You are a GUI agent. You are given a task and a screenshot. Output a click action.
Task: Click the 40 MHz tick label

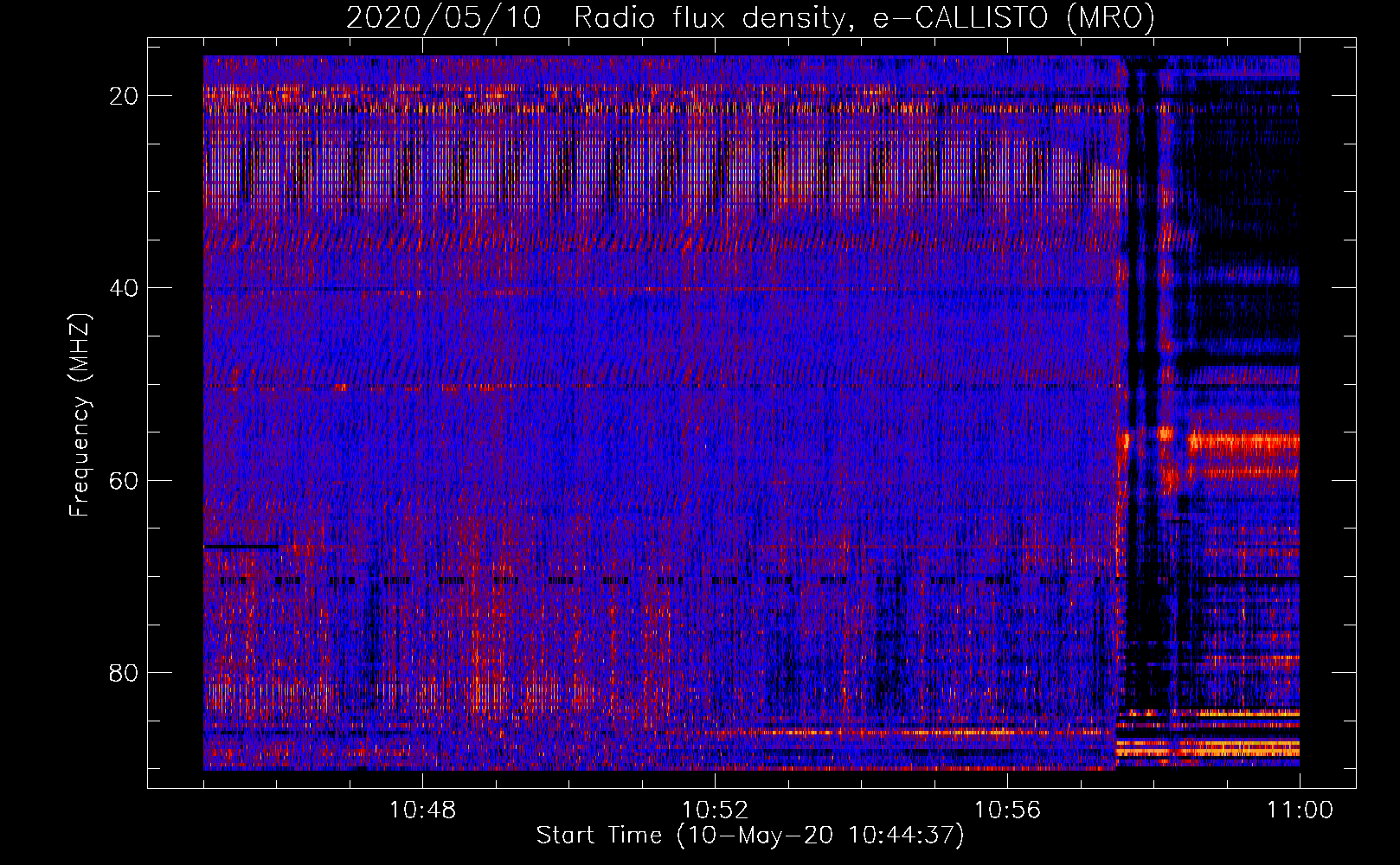point(124,288)
